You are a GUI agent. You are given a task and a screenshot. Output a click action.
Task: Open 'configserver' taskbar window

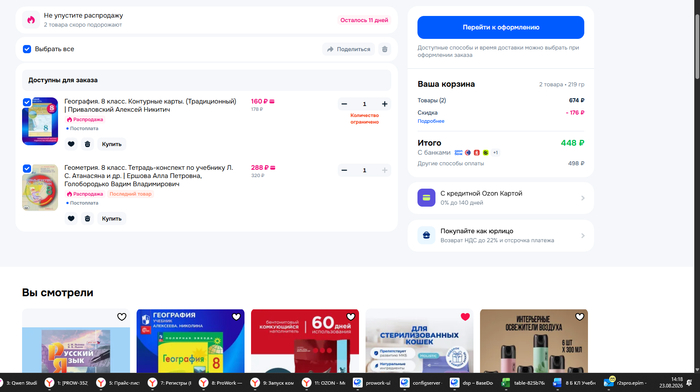point(421,383)
